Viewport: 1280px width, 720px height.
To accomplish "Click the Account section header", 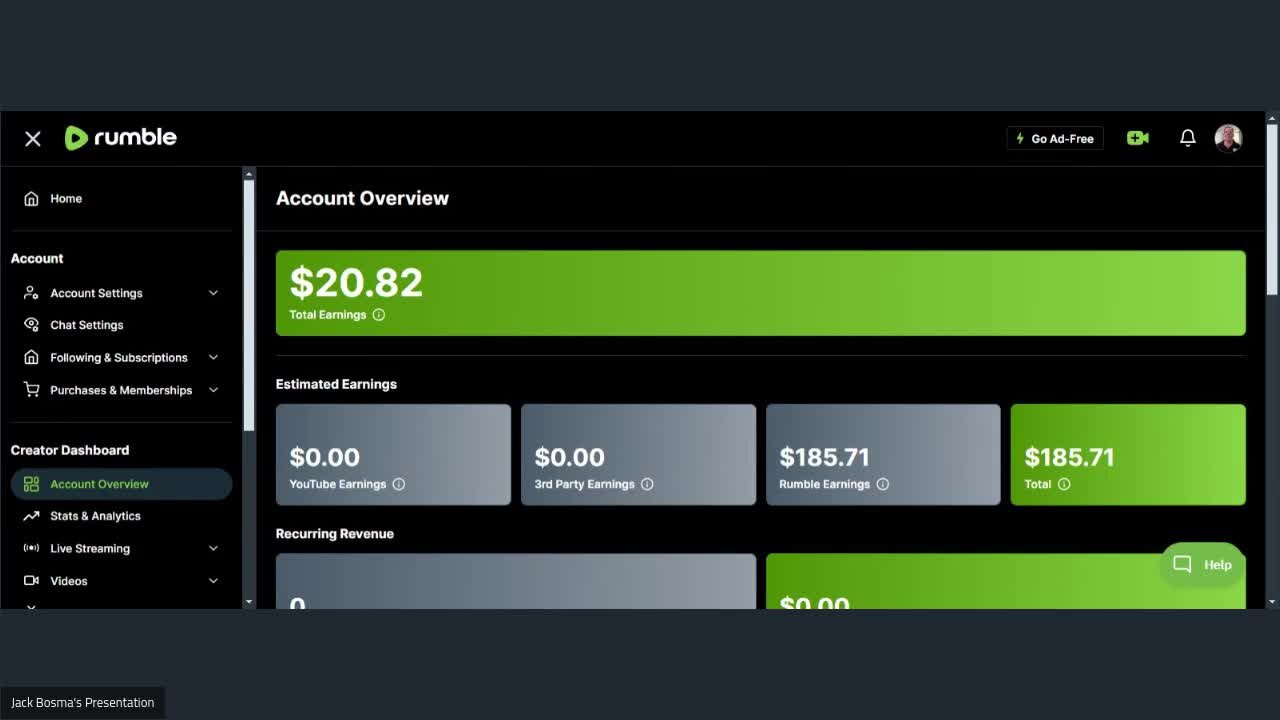I will (37, 258).
